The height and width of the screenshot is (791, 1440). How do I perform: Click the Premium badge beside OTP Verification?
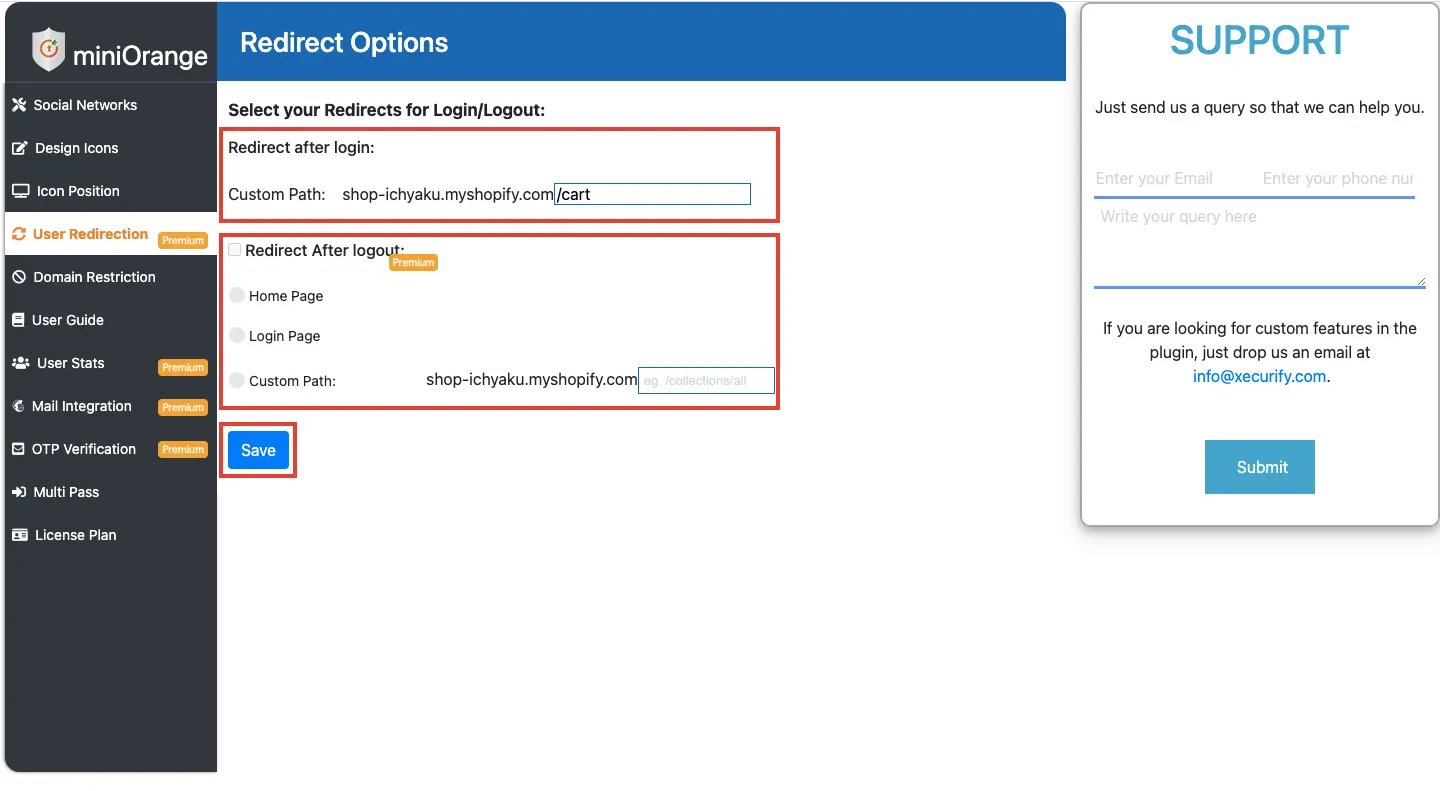click(183, 450)
